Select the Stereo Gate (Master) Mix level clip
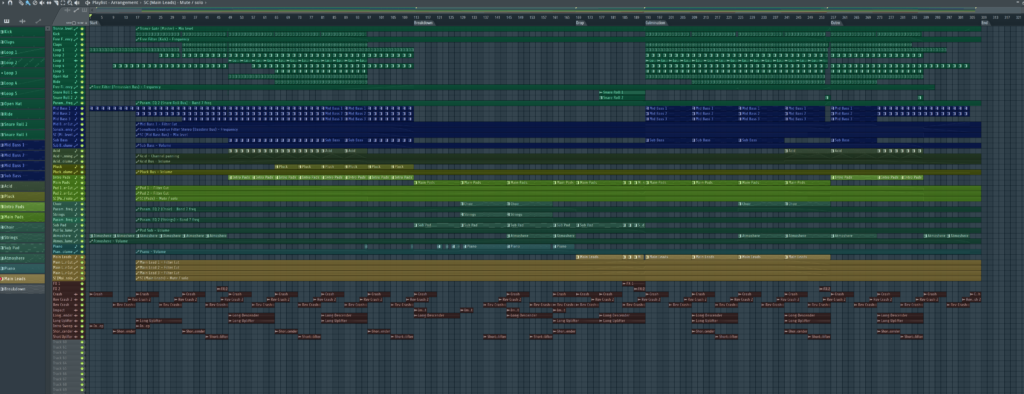Viewport: 1024px width, 394px height. (558, 29)
